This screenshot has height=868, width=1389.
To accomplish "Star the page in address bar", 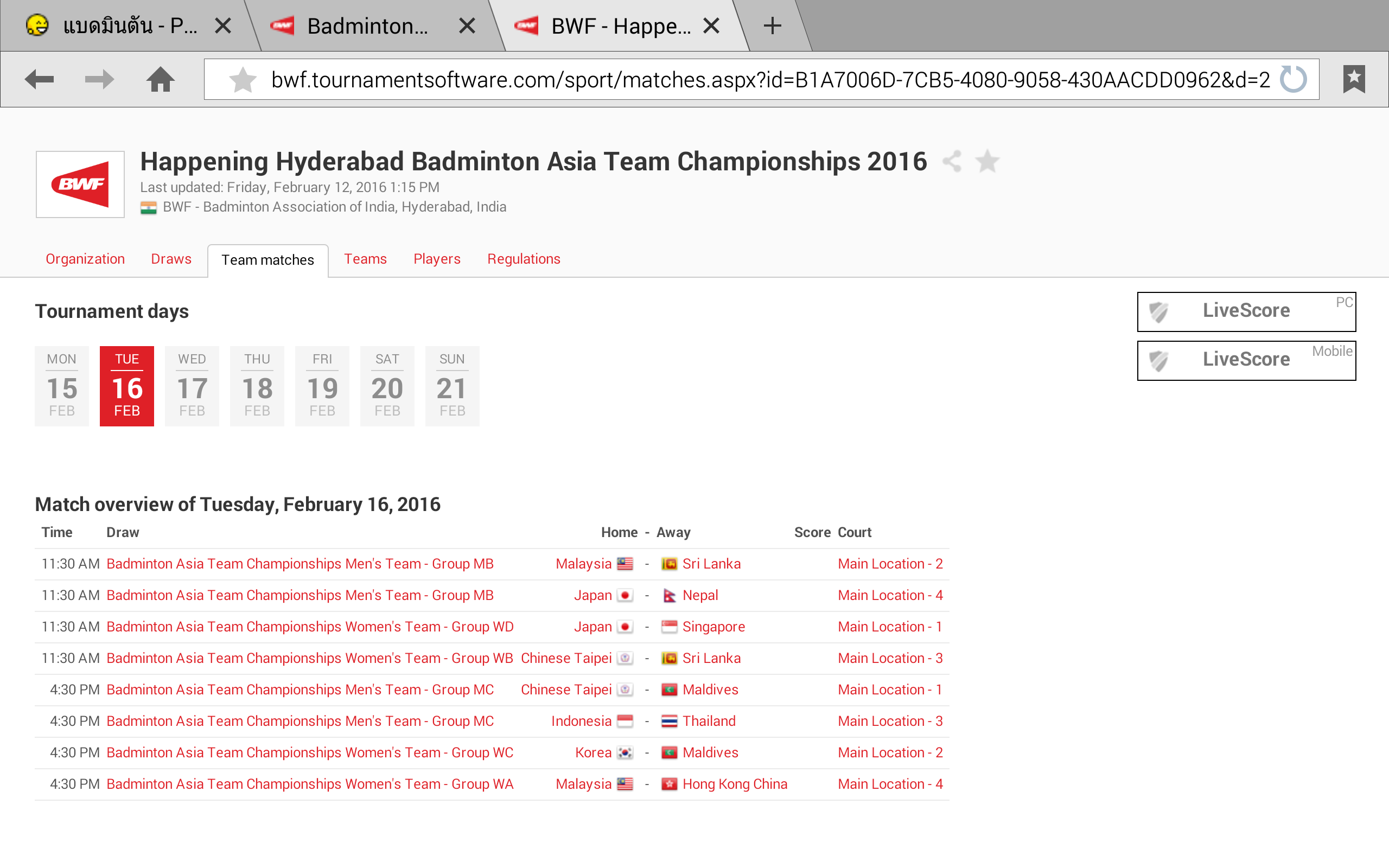I will pos(243,79).
